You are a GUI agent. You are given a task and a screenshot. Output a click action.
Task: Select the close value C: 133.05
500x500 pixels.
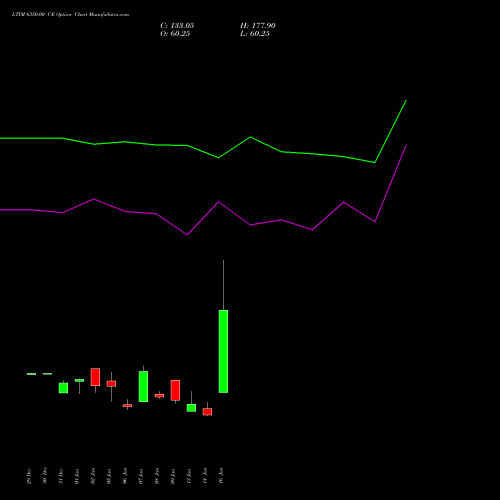click(x=177, y=26)
